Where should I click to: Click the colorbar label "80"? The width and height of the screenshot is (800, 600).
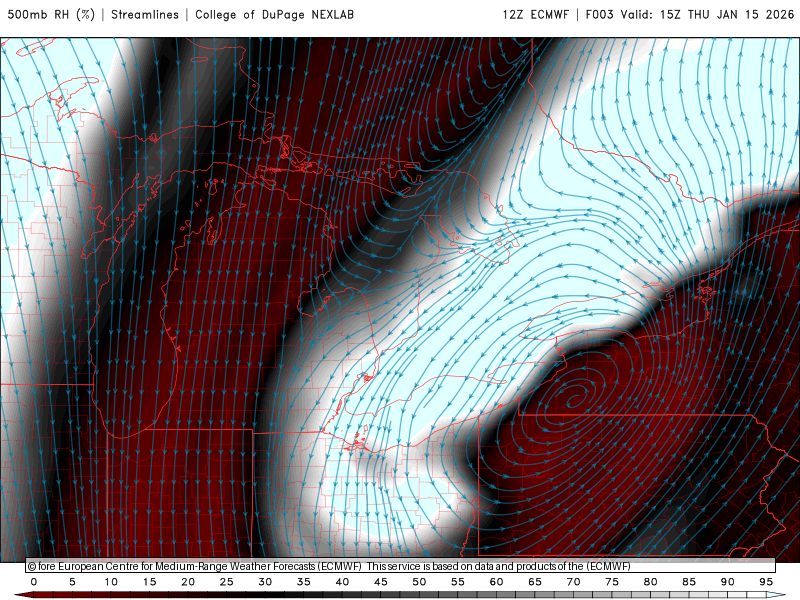point(651,582)
